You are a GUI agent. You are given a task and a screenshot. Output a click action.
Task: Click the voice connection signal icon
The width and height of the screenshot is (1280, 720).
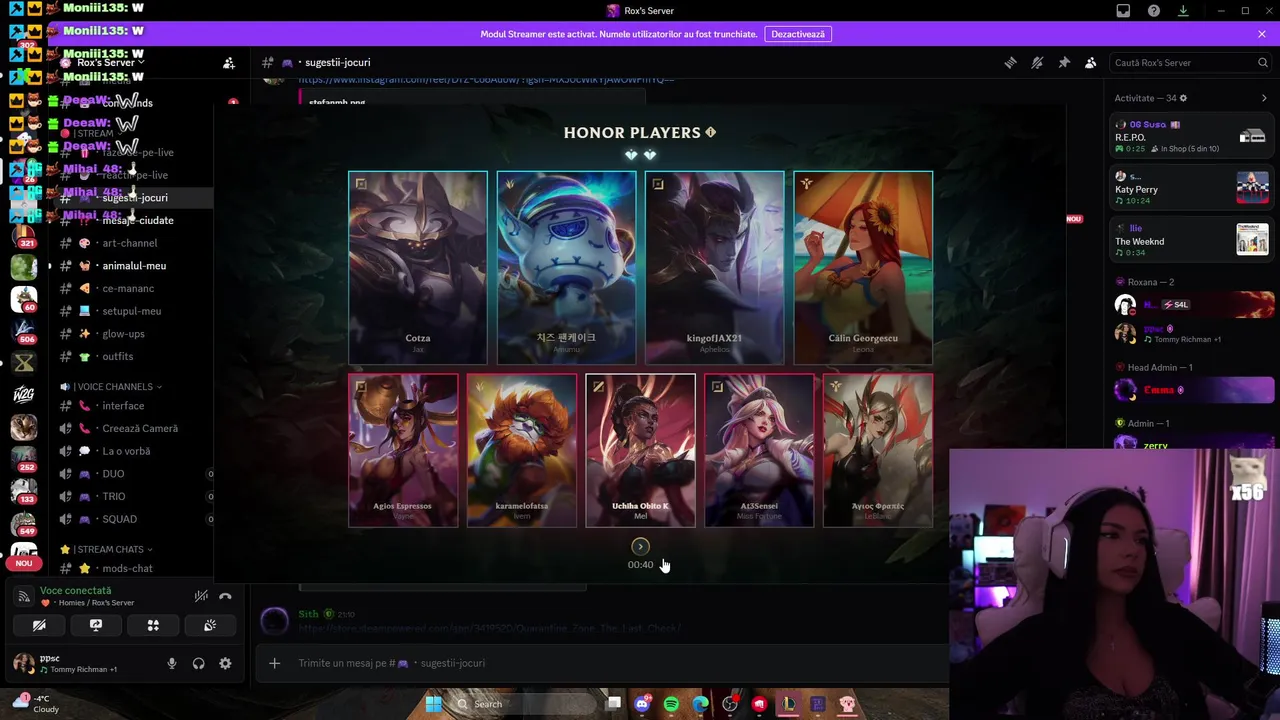(x=24, y=596)
